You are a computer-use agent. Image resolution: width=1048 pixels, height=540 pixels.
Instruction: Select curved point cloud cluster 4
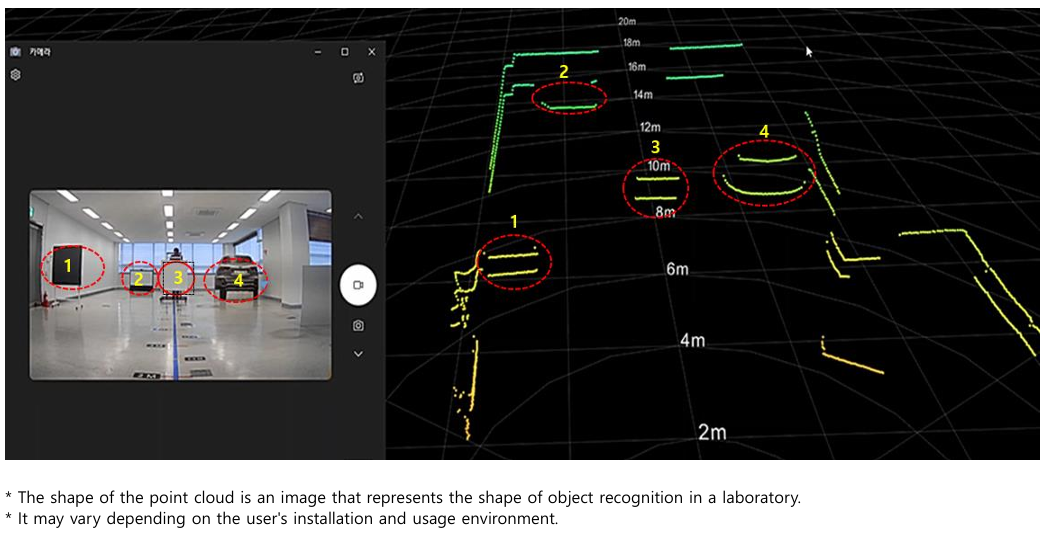click(x=765, y=174)
